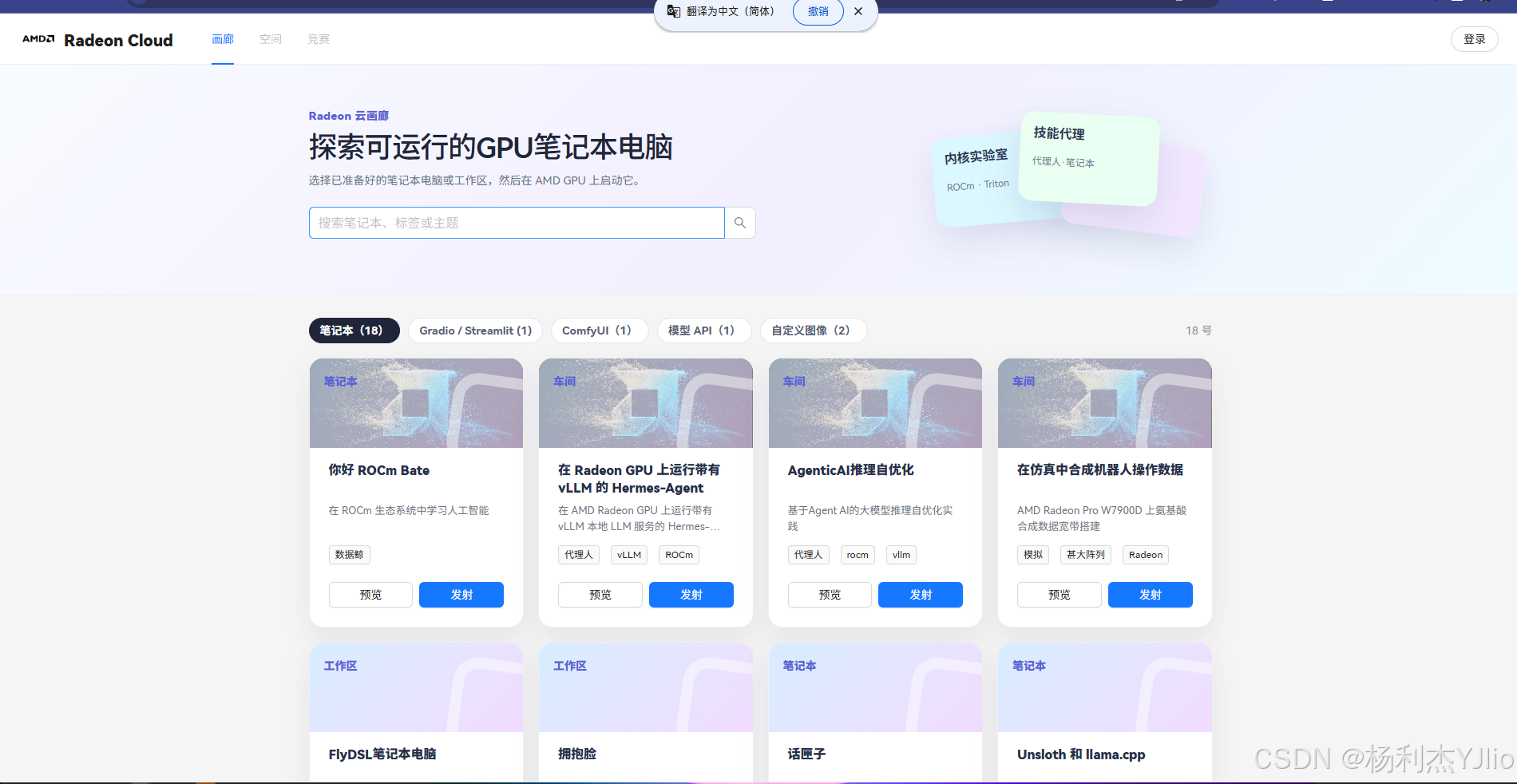
Task: Open the 你好 ROCm Bate card thumbnail
Action: (x=416, y=403)
